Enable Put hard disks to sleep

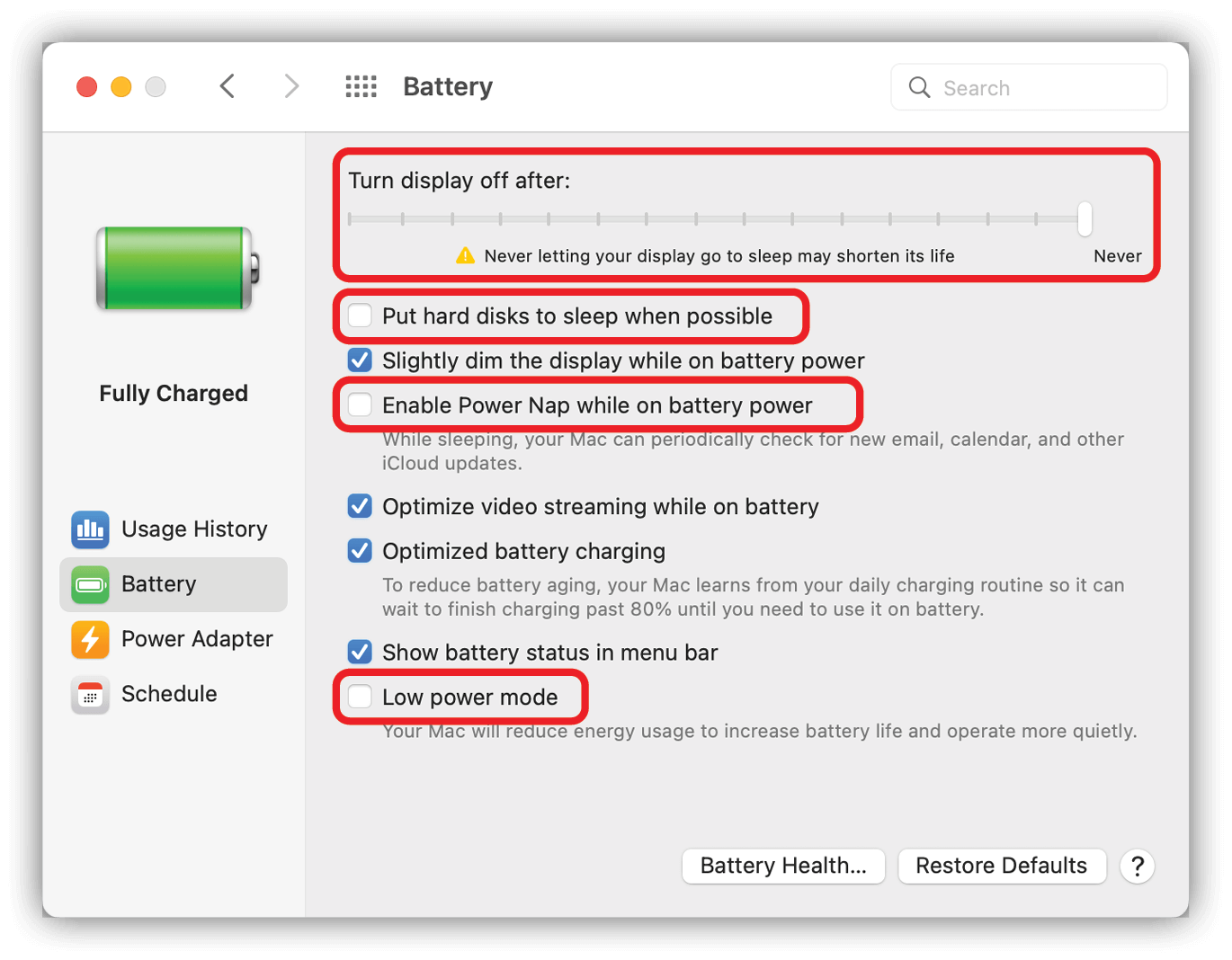tap(360, 316)
